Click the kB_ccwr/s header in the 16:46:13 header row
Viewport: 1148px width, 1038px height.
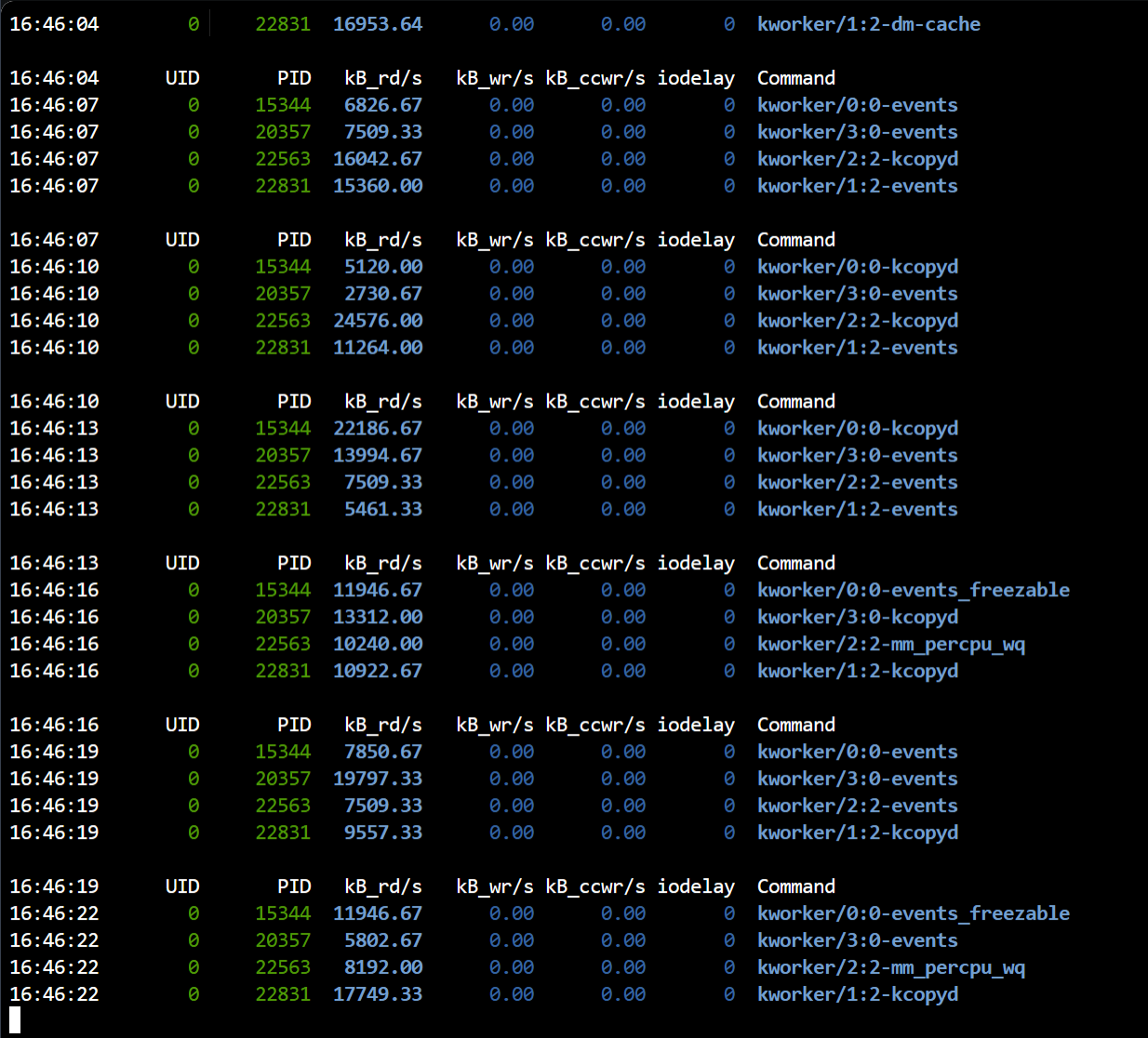pos(595,564)
